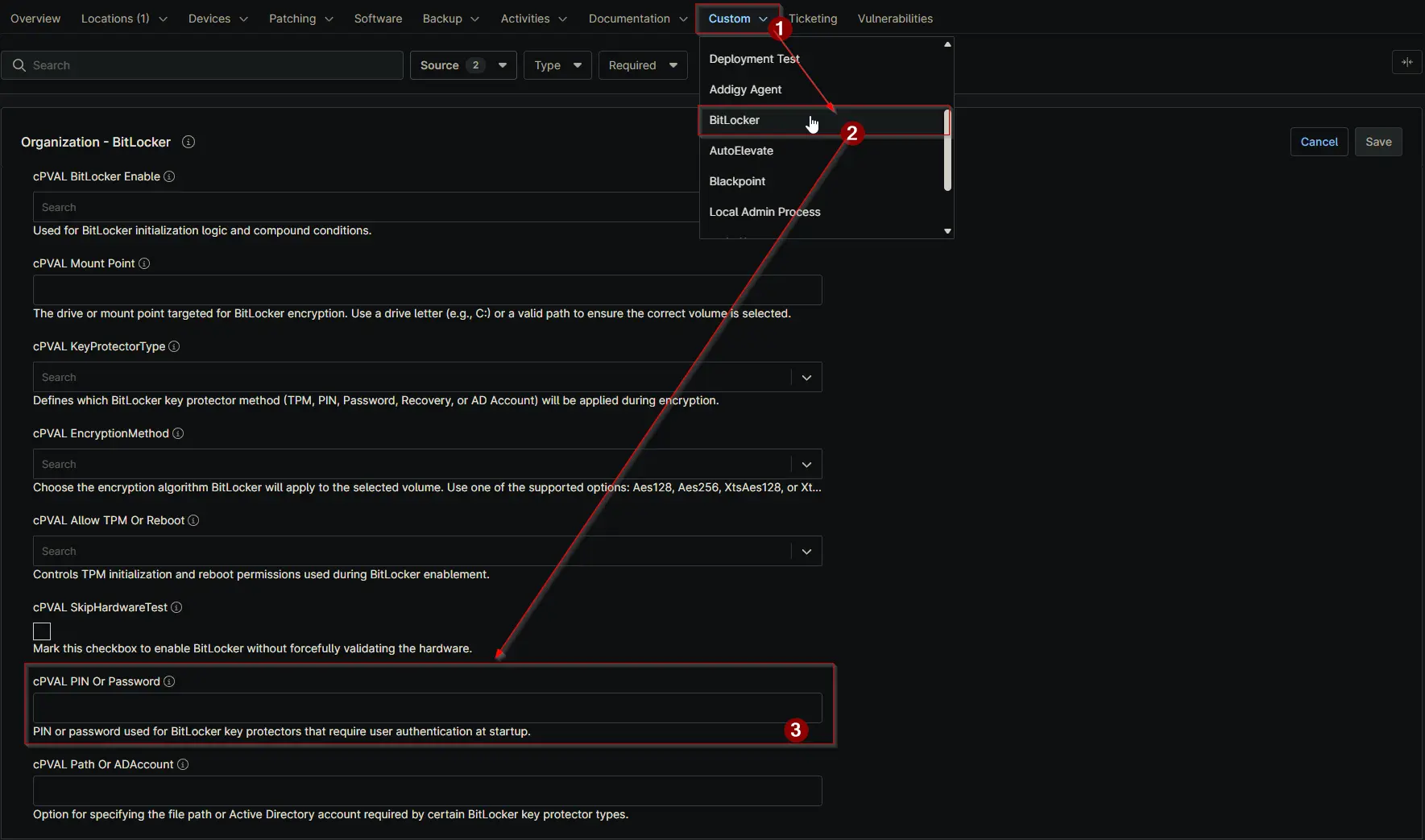The height and width of the screenshot is (840, 1425).
Task: Expand the cPVAL Allow TPM Or Reboot dropdown
Action: [x=806, y=552]
